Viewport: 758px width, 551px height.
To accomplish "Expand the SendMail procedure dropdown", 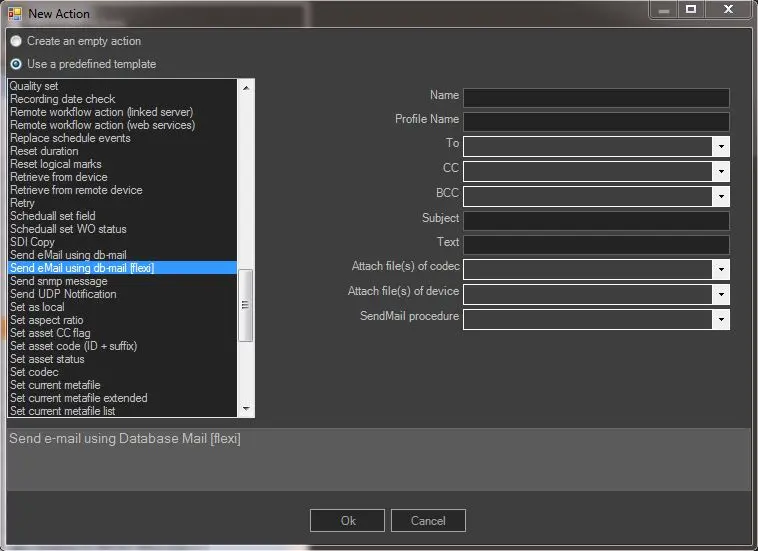I will 720,319.
